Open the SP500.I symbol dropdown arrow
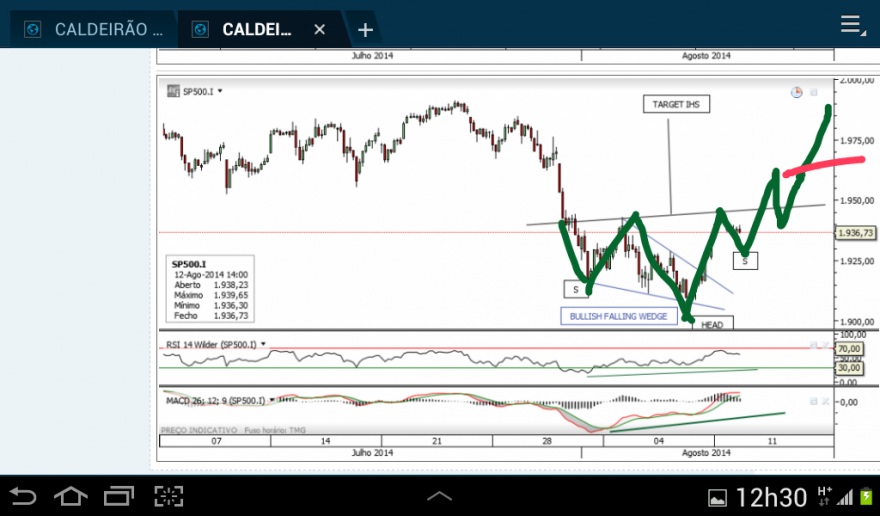This screenshot has height=516, width=880. pyautogui.click(x=220, y=91)
